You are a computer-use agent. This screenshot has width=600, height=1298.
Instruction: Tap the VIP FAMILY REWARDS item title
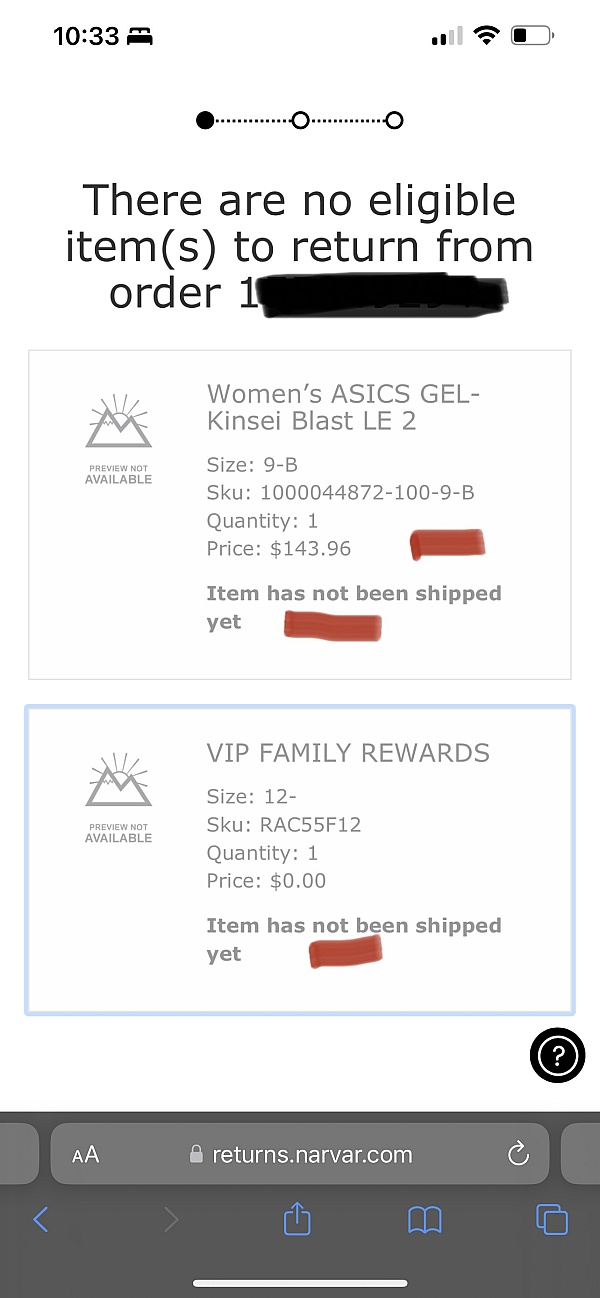[348, 753]
